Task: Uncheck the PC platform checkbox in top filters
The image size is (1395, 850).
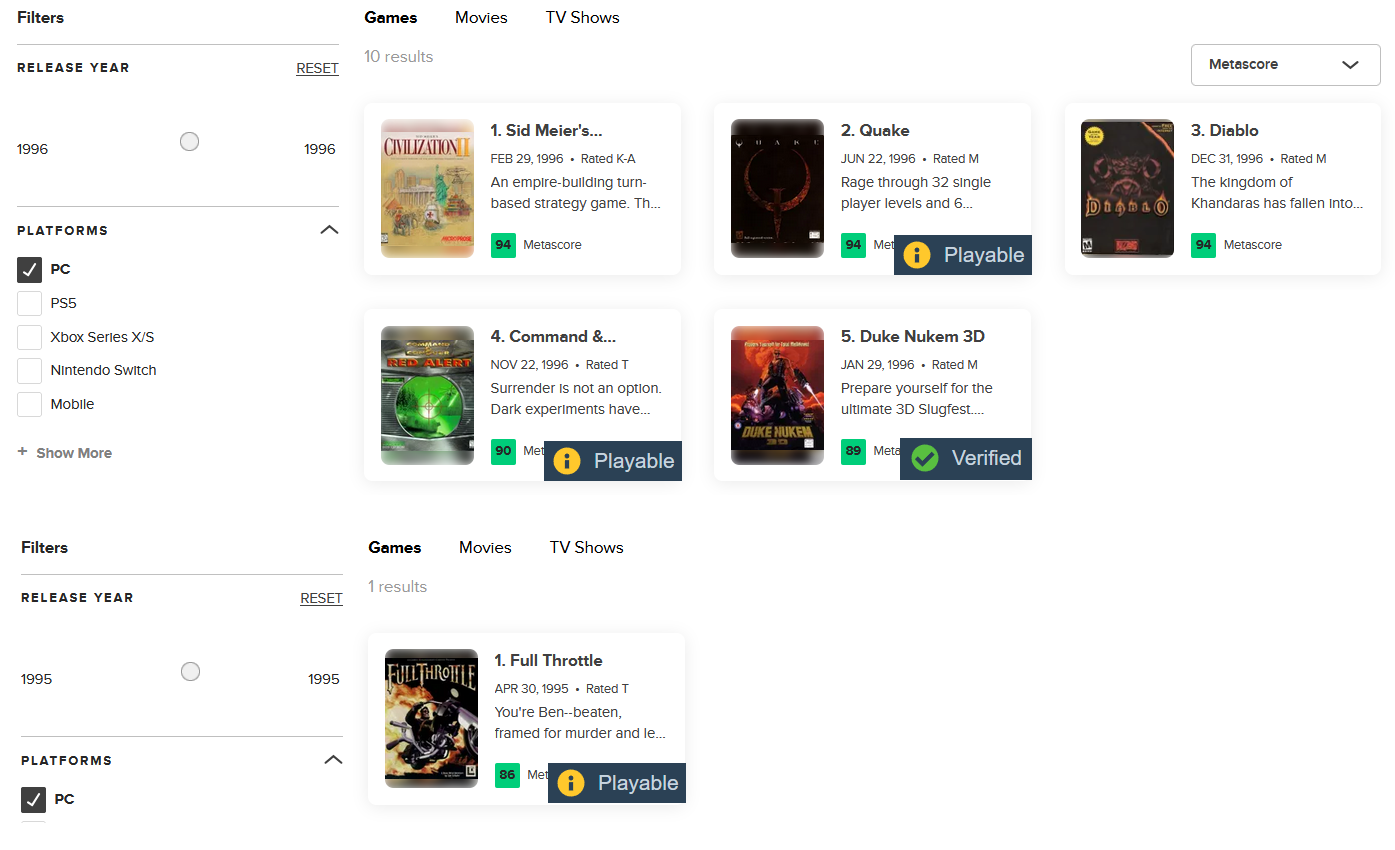Action: tap(30, 270)
